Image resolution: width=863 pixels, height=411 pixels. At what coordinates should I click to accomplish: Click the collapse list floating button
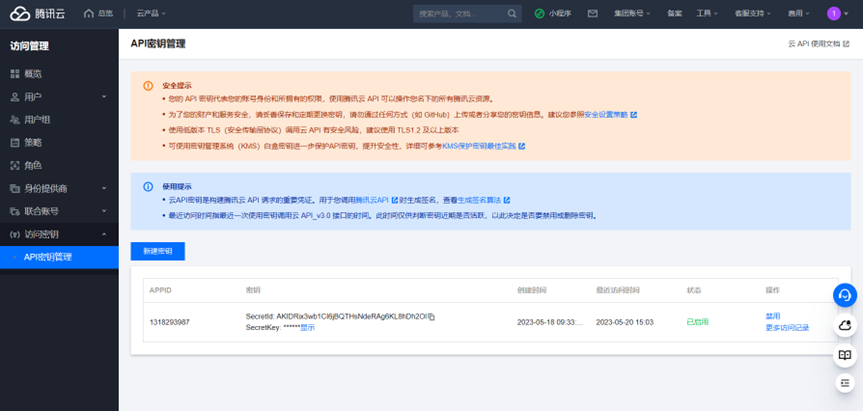[845, 382]
